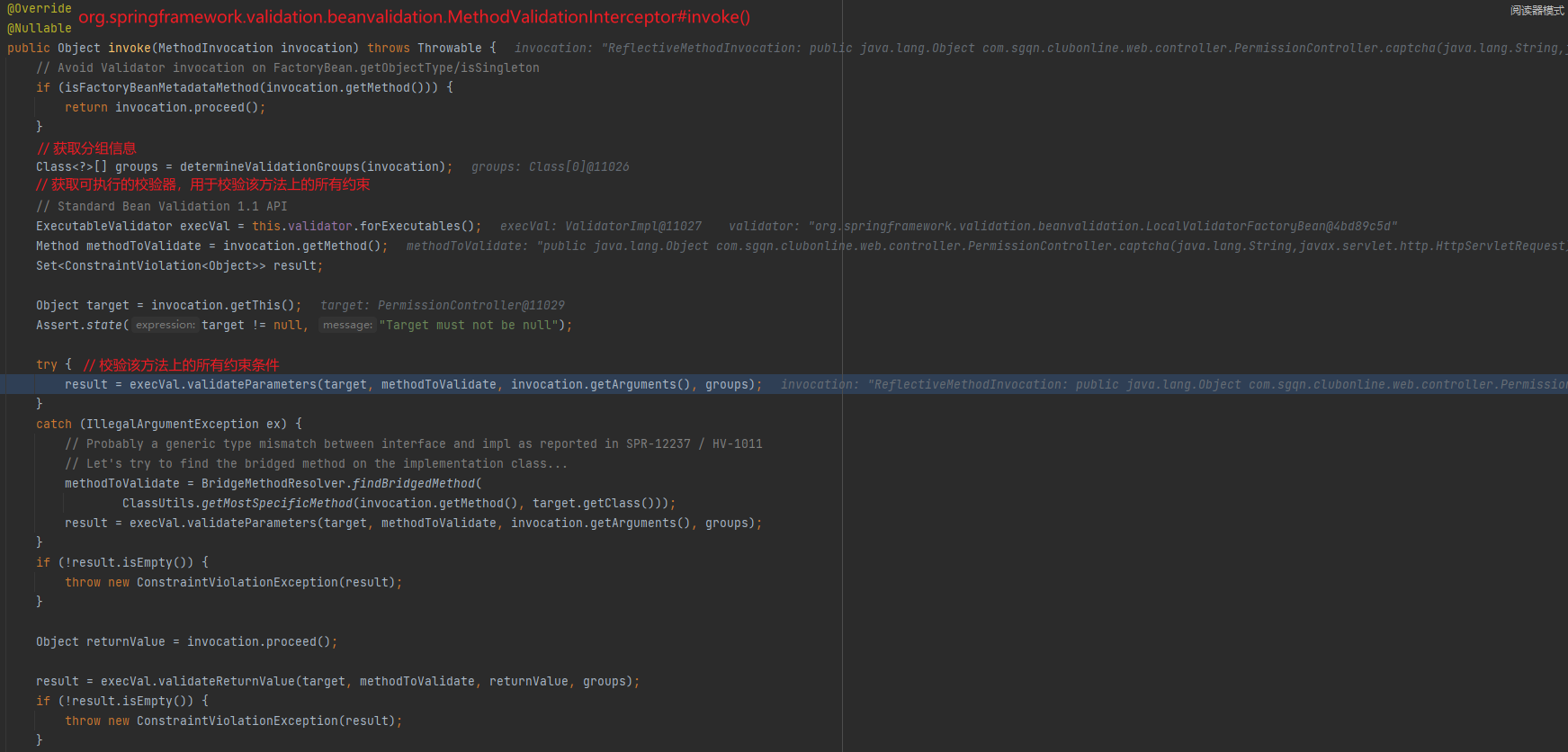Click inline hint 'validator: LocalValidatorFactoryBean@4bd89c5d'
The image size is (1568, 752).
coord(1063,226)
